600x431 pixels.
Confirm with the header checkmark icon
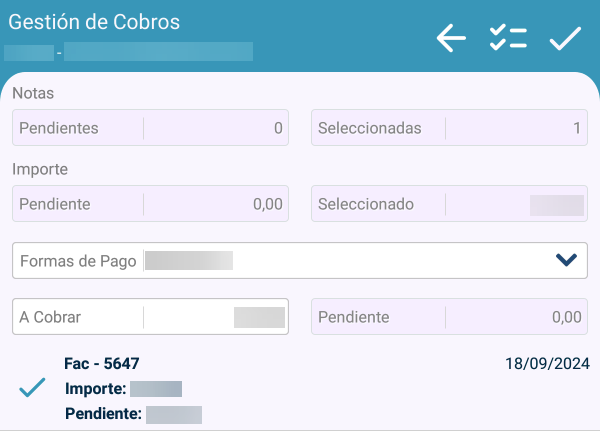pos(565,39)
